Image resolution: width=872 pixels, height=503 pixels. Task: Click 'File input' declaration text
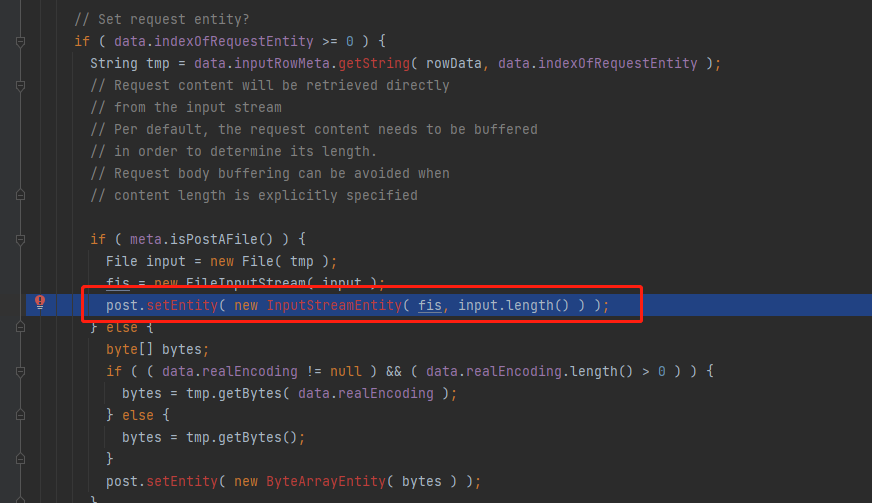click(x=146, y=262)
